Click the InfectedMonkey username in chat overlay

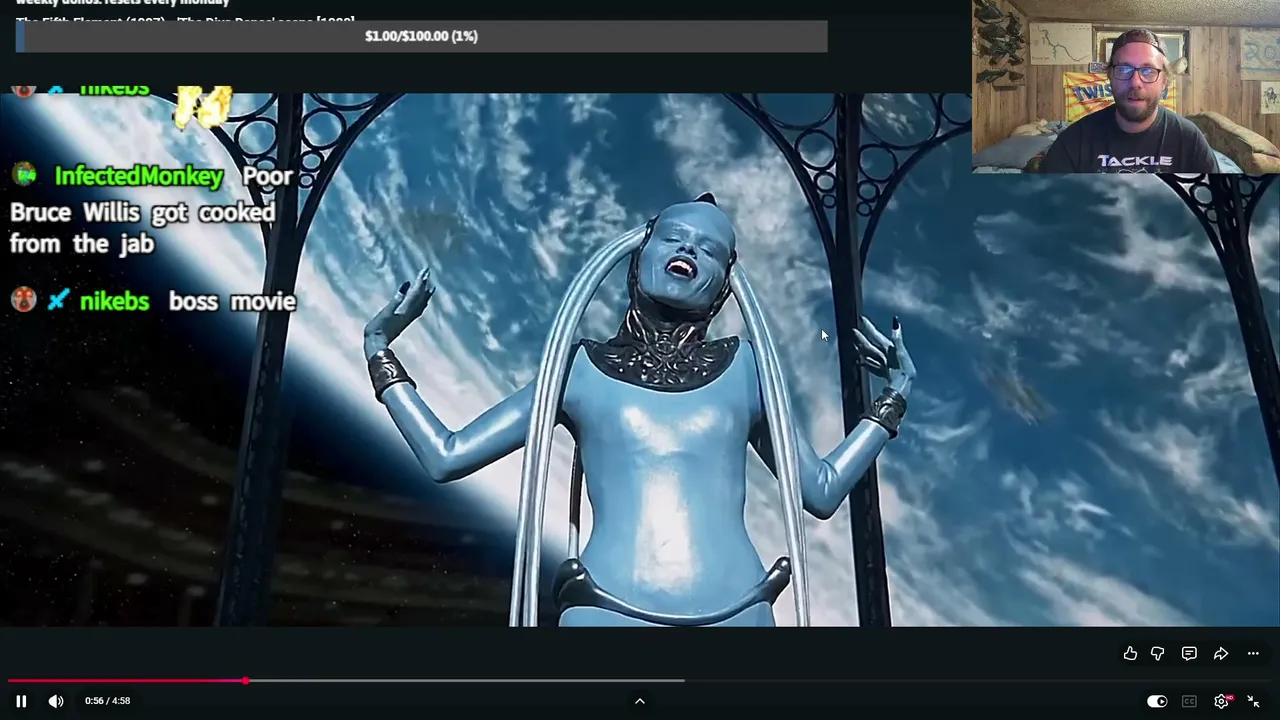pos(139,176)
